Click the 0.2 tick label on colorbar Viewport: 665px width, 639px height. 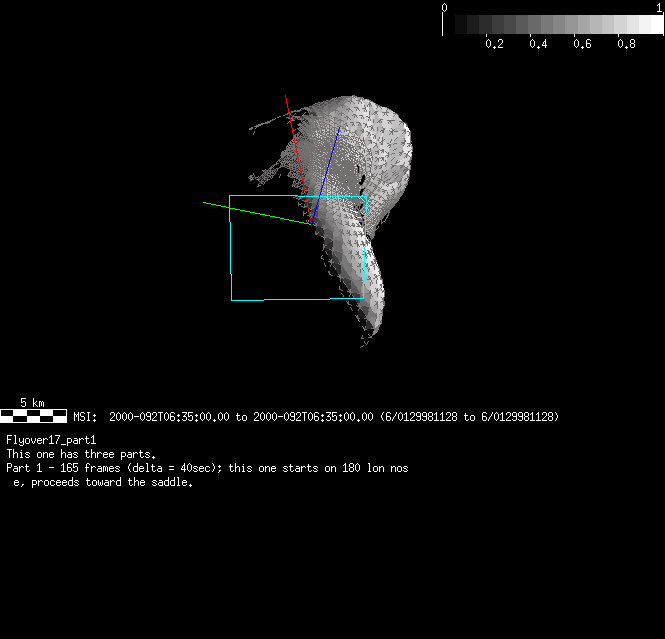click(x=493, y=44)
